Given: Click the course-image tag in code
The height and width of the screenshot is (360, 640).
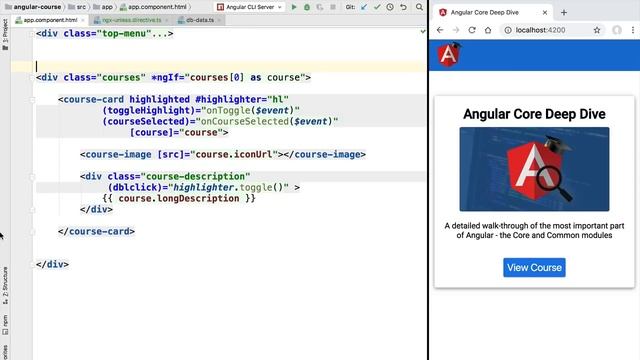Looking at the screenshot, I should pyautogui.click(x=118, y=154).
